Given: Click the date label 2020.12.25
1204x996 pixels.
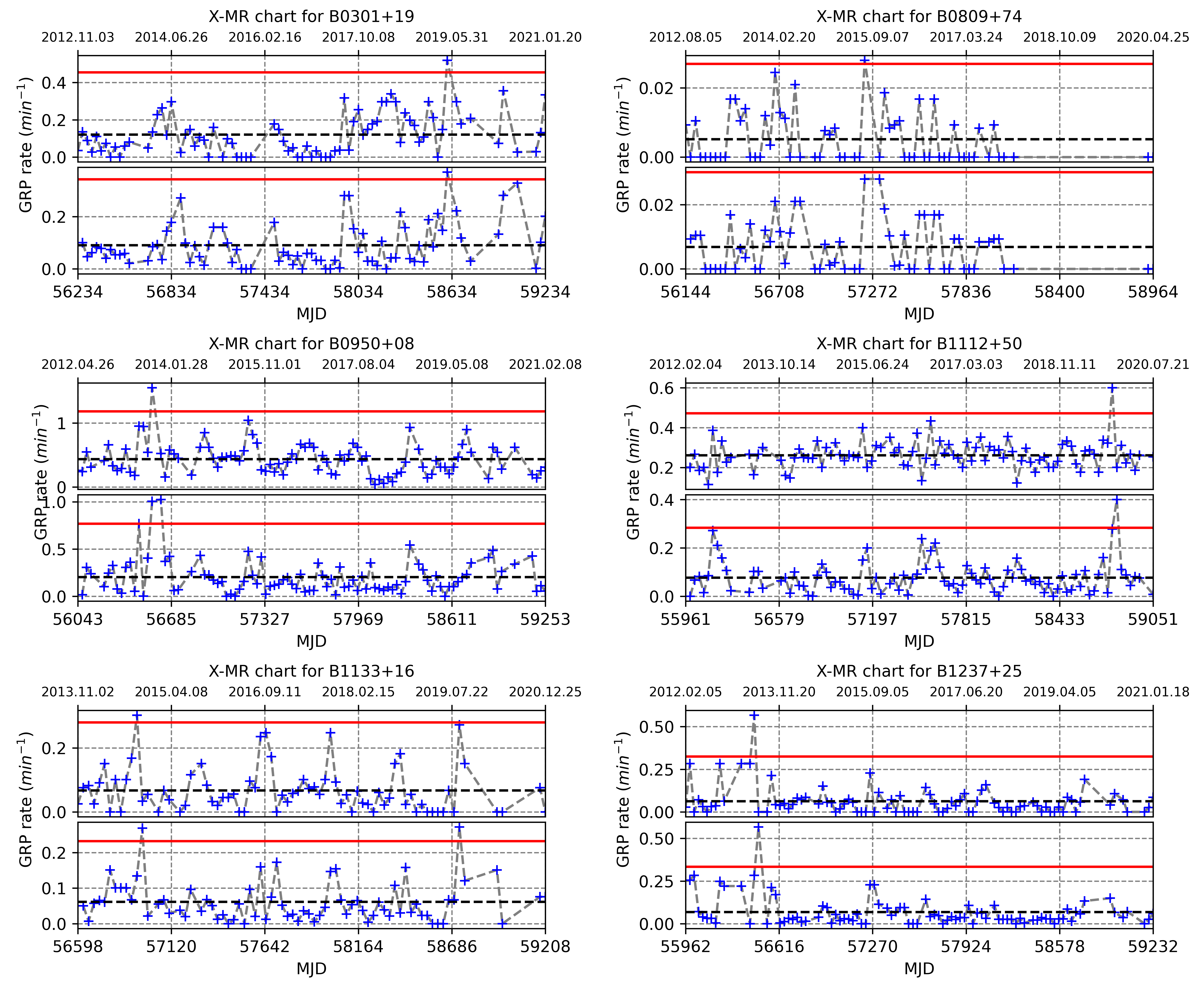Looking at the screenshot, I should 545,692.
